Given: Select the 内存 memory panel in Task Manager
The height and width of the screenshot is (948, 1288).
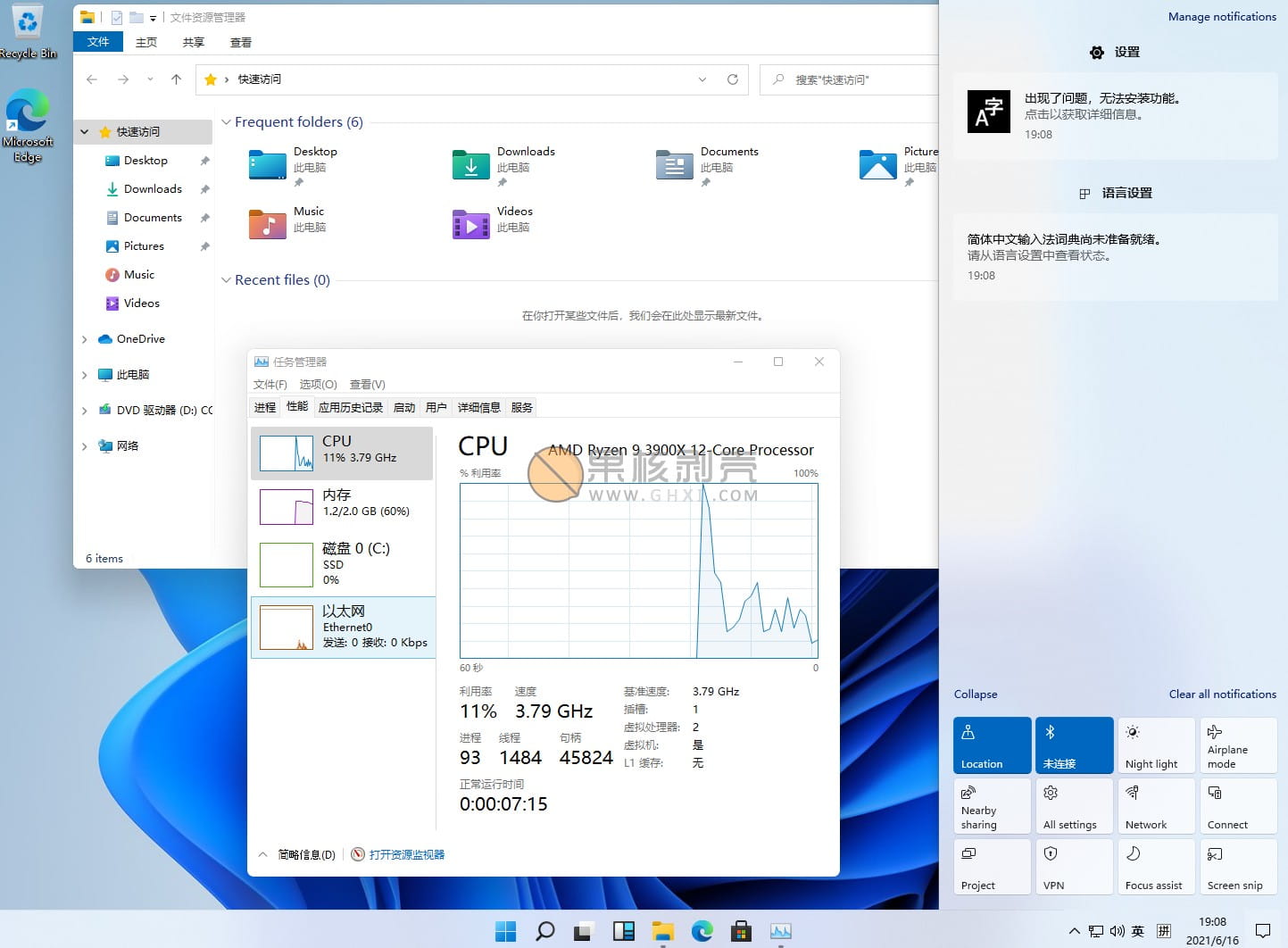Looking at the screenshot, I should (344, 506).
